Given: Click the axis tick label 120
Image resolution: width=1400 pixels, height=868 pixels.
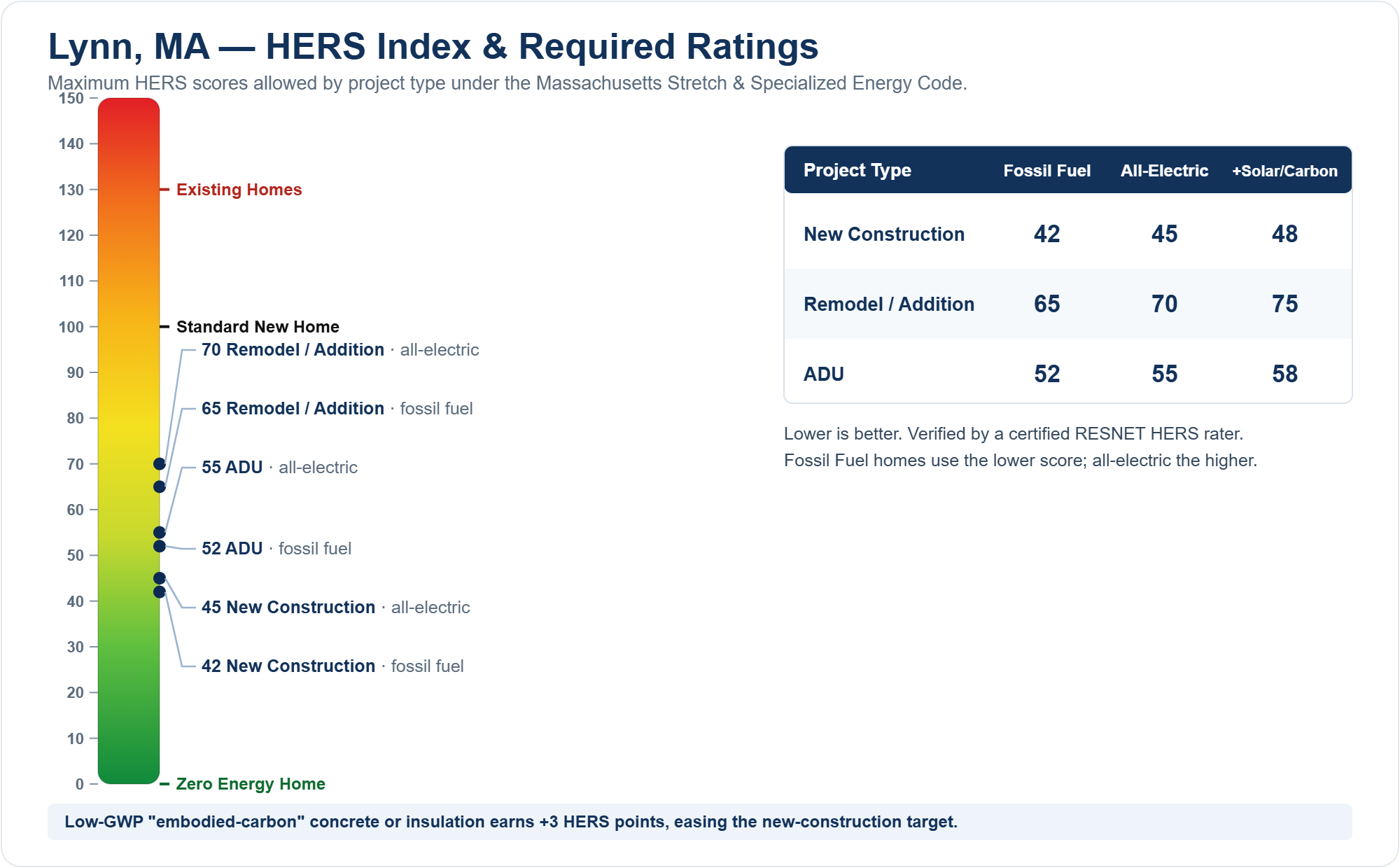Looking at the screenshot, I should point(71,236).
